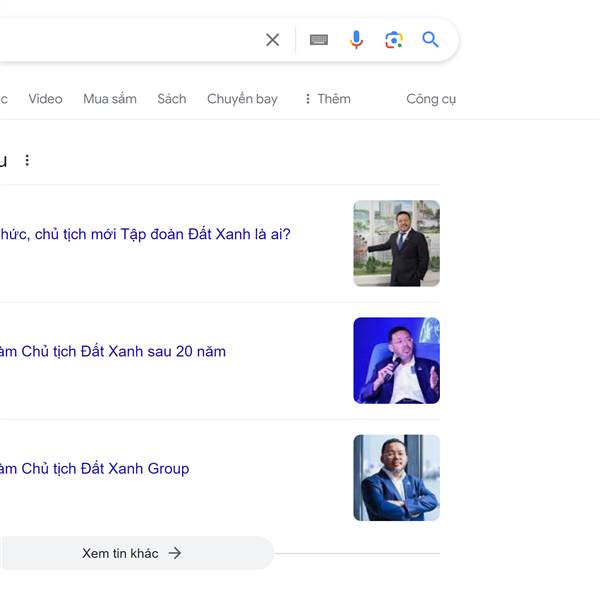Click thumbnail of man standing by cityscape mural

396,243
